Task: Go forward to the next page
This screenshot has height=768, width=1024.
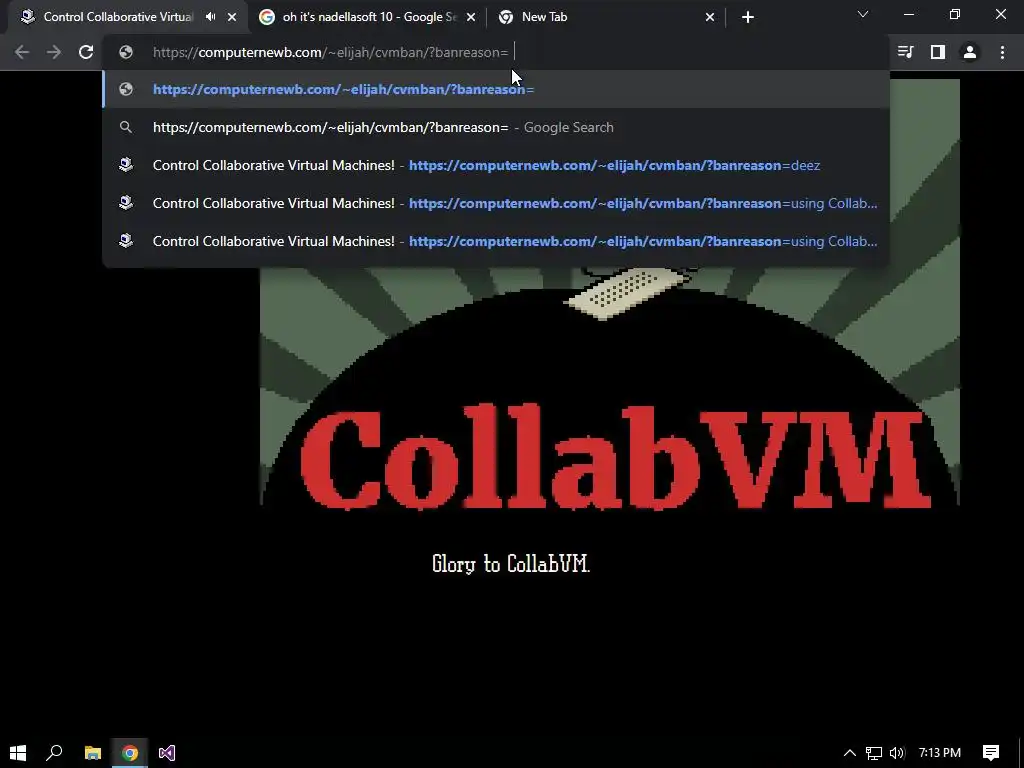Action: 54,52
